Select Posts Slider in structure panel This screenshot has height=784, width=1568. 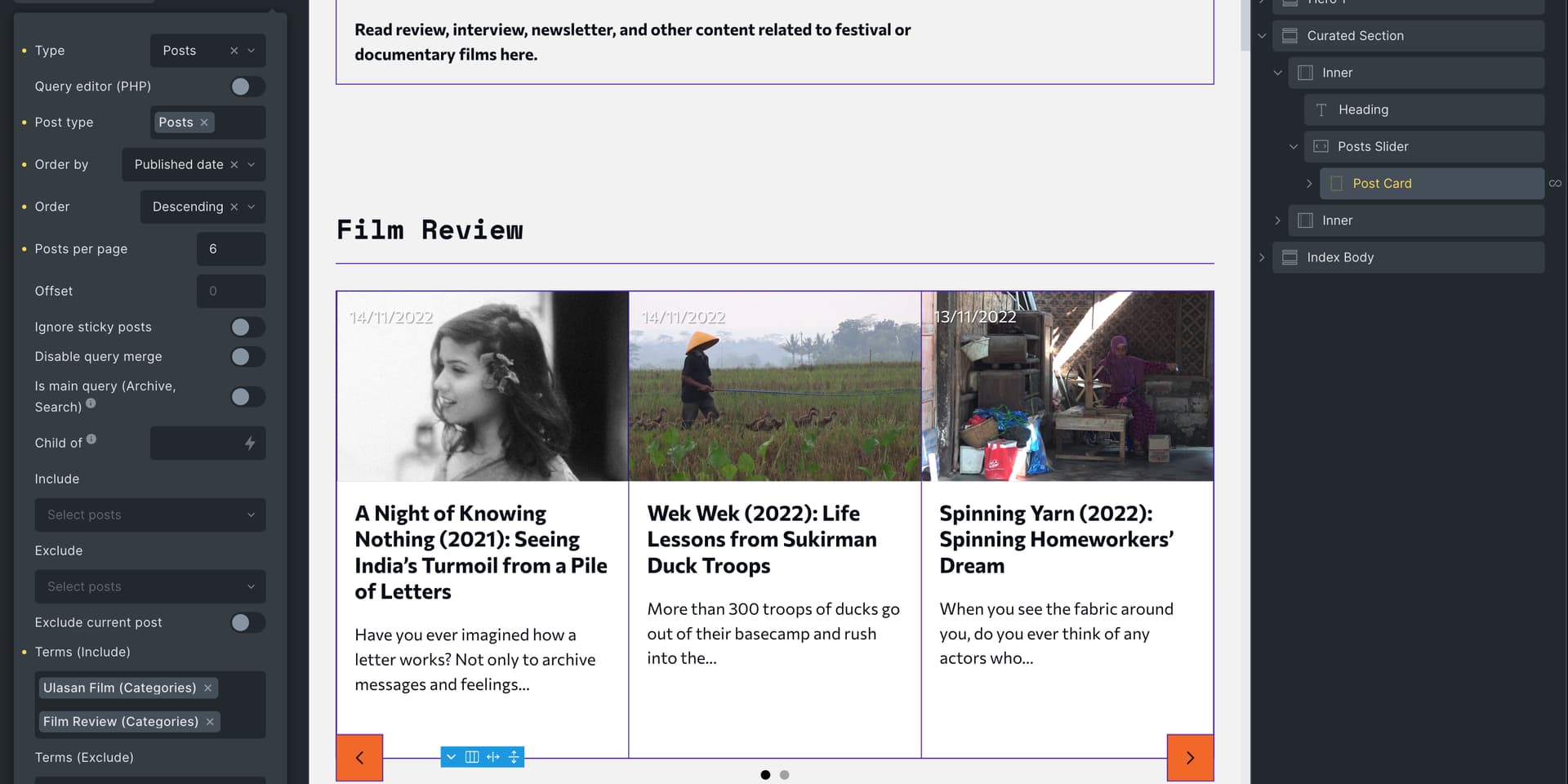[1423, 147]
